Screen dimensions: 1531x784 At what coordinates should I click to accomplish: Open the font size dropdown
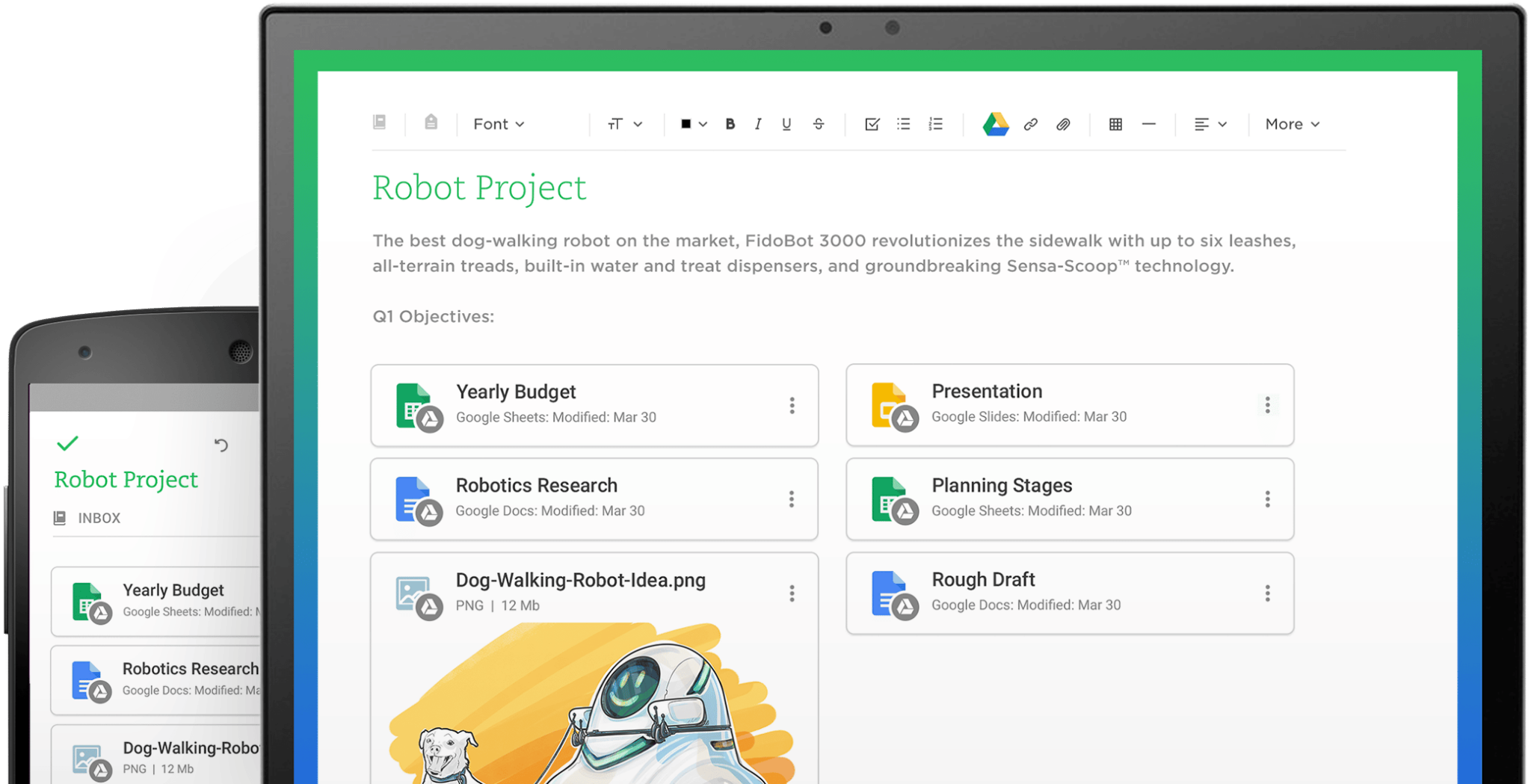624,124
